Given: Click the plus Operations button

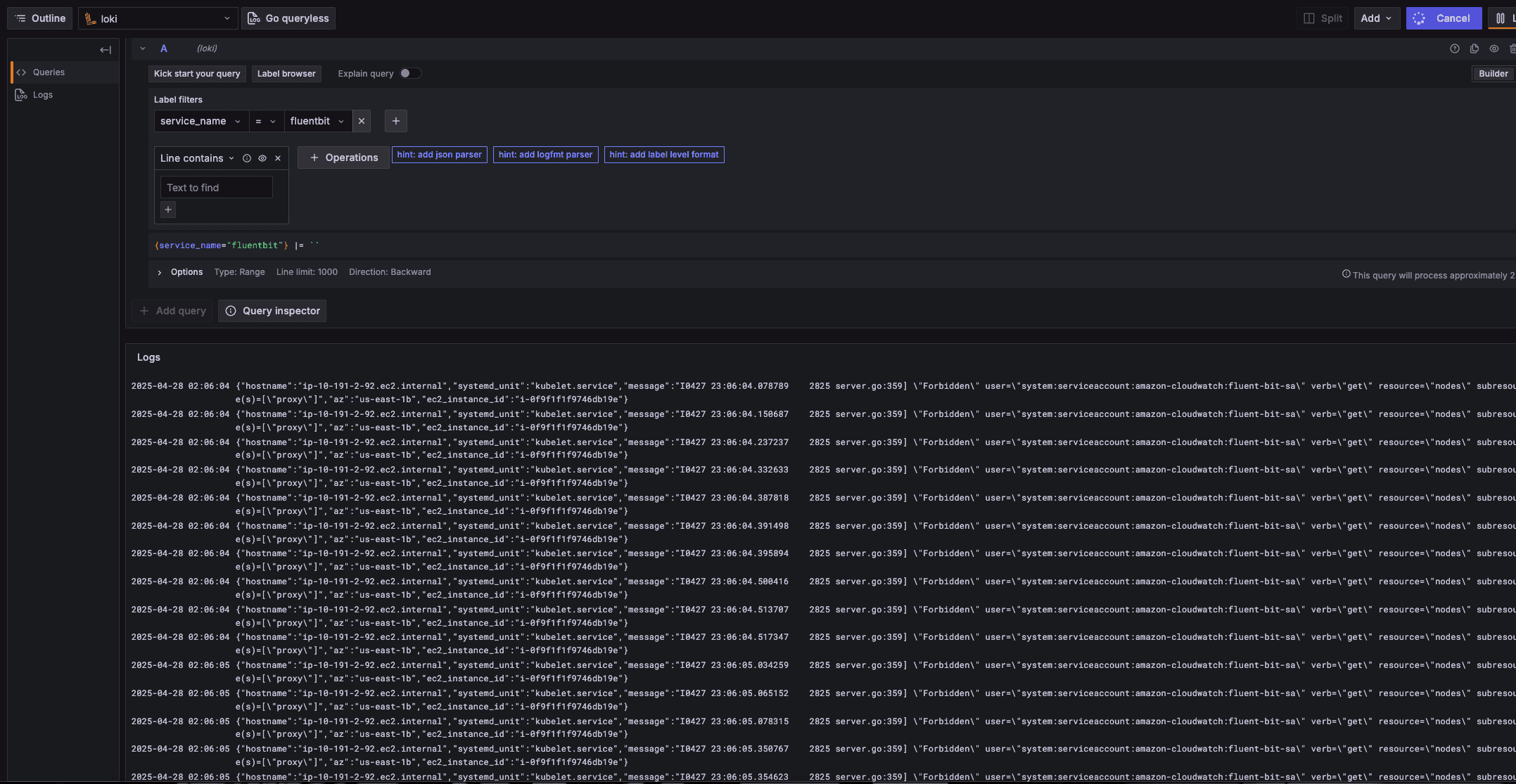Looking at the screenshot, I should [x=343, y=158].
